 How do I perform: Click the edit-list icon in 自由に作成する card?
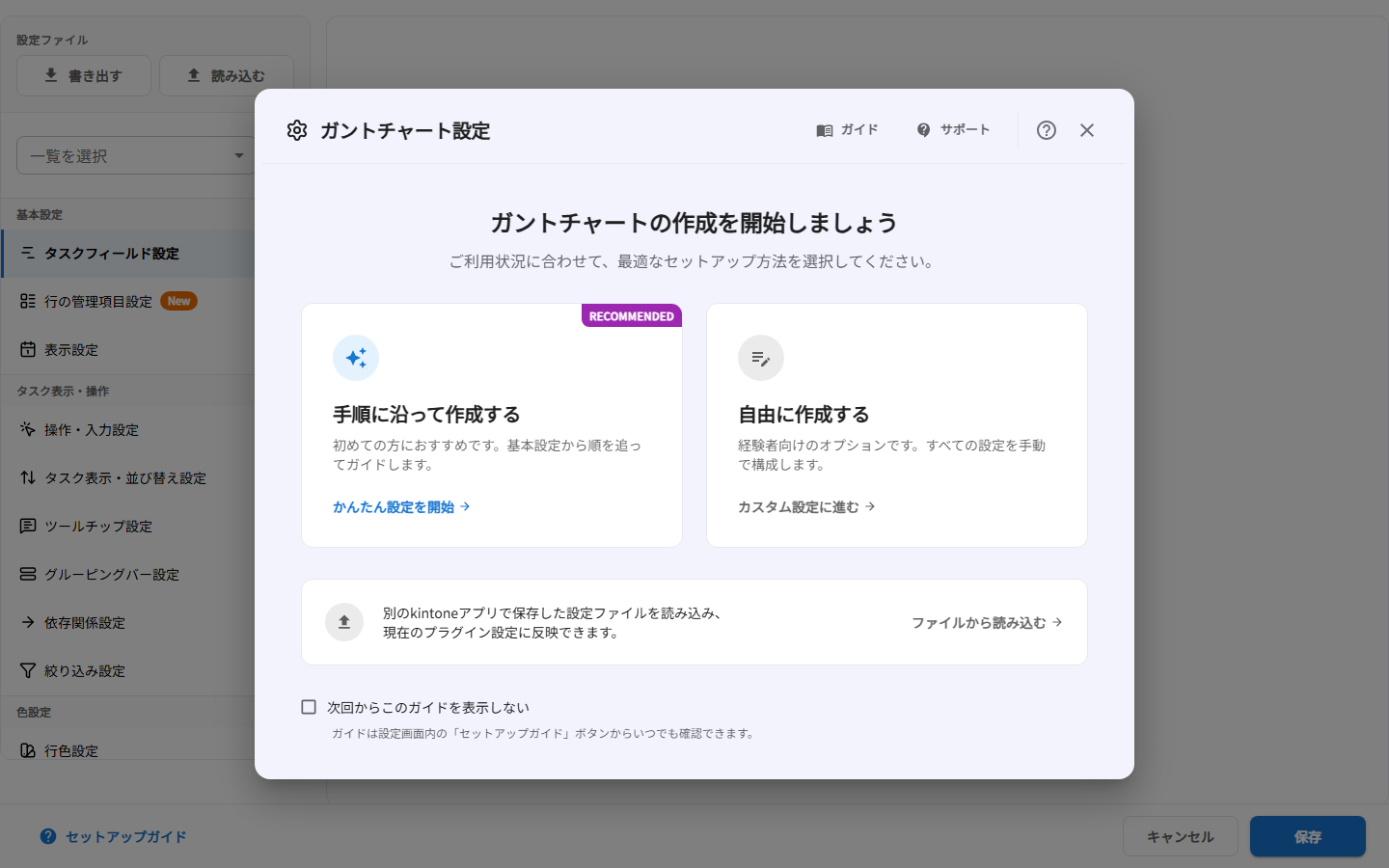[761, 358]
